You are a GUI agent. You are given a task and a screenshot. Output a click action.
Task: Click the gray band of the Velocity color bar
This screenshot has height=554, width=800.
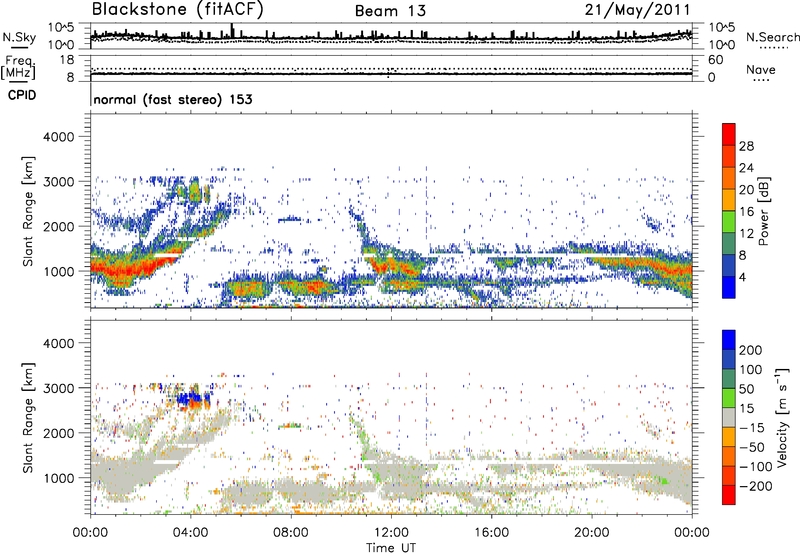[x=729, y=418]
